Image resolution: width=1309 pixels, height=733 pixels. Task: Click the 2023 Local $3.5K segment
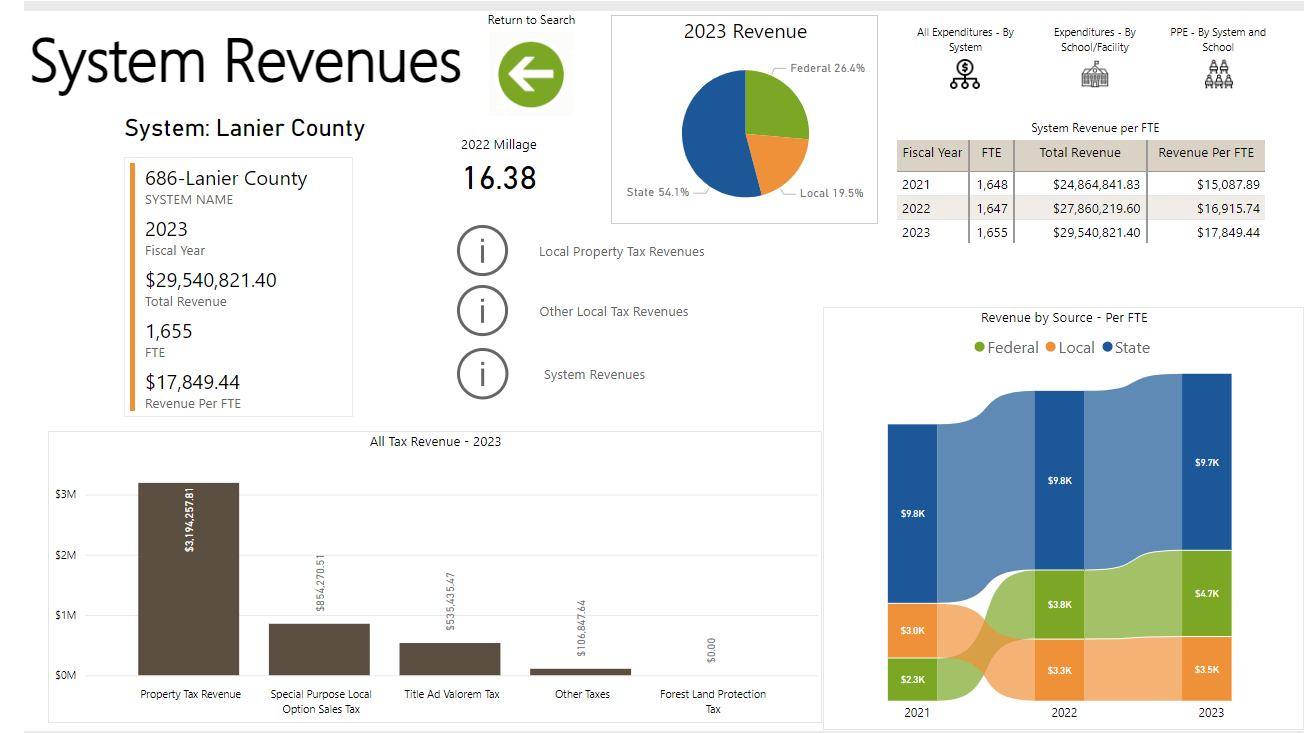pos(1206,669)
